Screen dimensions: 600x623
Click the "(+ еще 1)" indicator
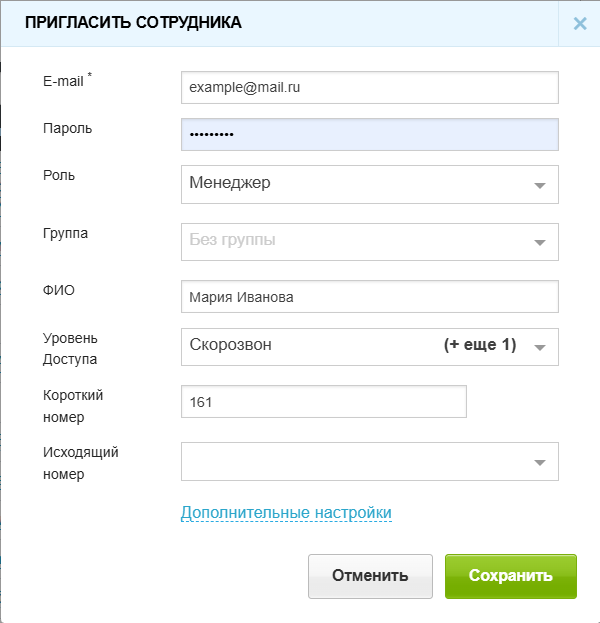click(x=479, y=345)
